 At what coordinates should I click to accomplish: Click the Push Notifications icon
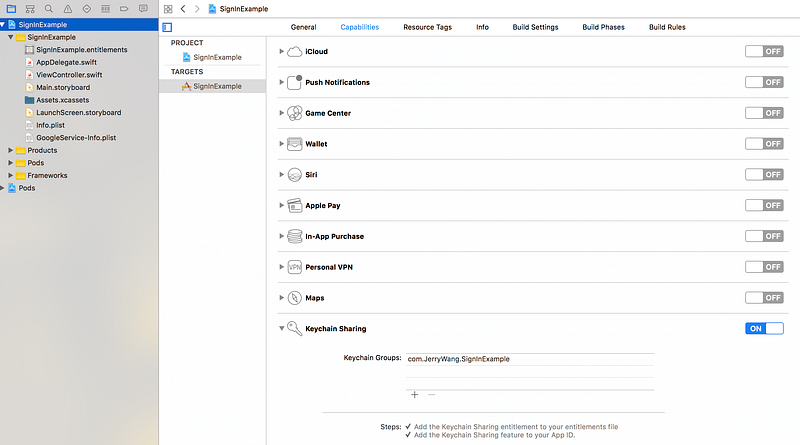click(294, 82)
